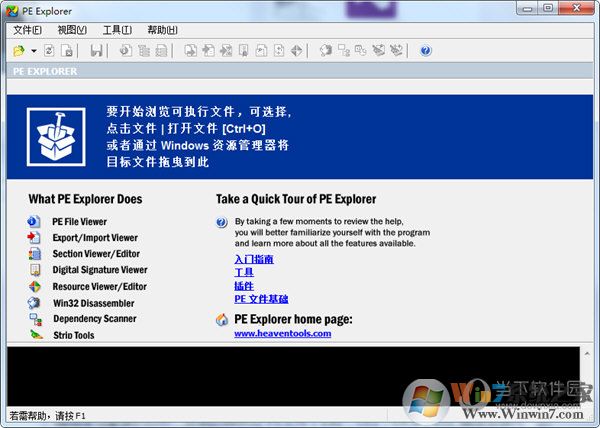Click the PE EXPLORER header bar
The image size is (600, 428).
click(x=300, y=71)
